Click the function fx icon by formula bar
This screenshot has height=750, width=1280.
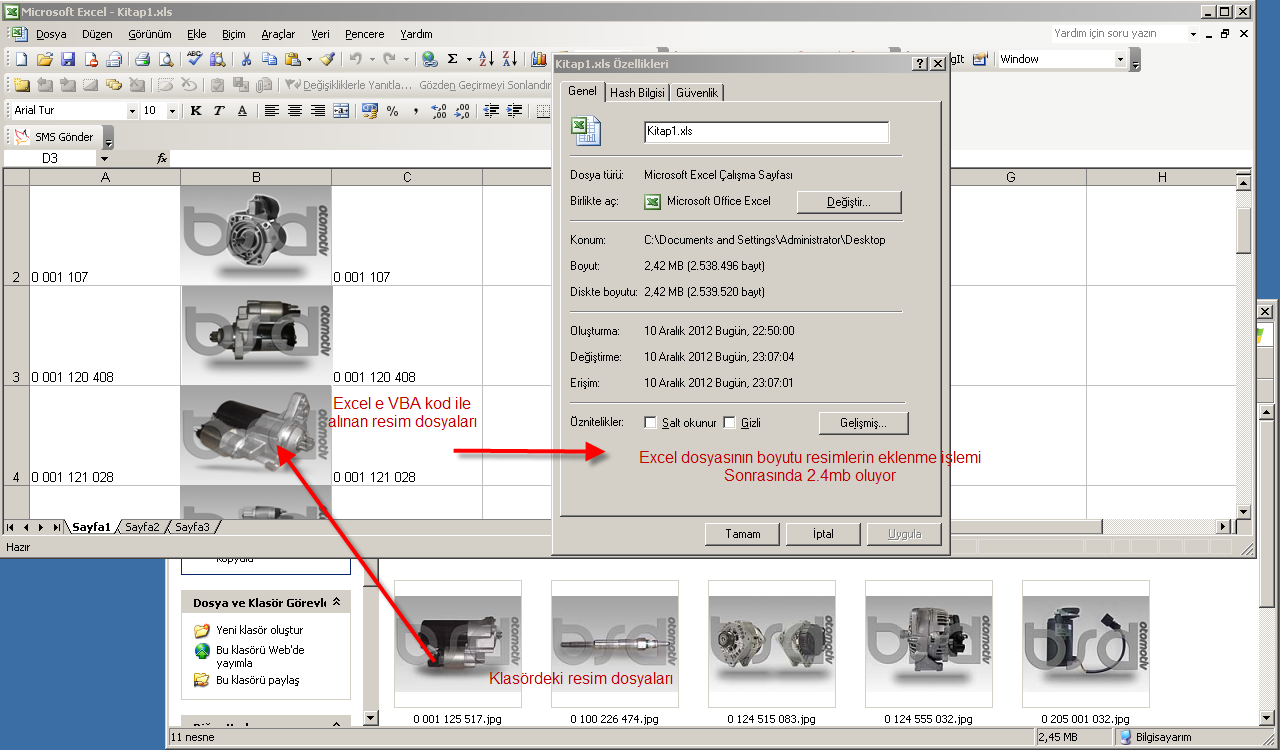(162, 158)
